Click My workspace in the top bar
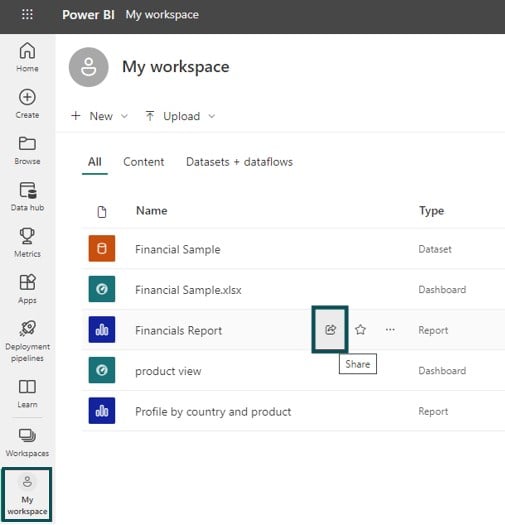The width and height of the screenshot is (505, 525). click(x=162, y=15)
